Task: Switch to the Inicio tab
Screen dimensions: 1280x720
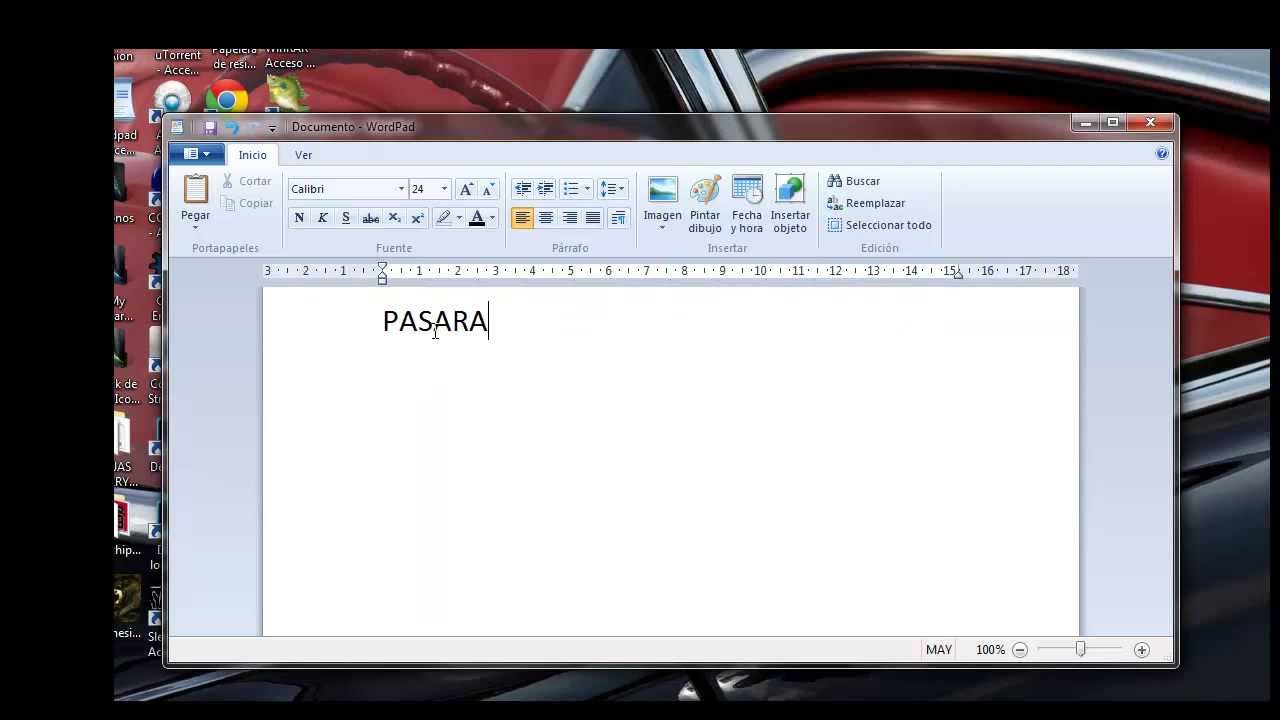Action: (x=252, y=155)
